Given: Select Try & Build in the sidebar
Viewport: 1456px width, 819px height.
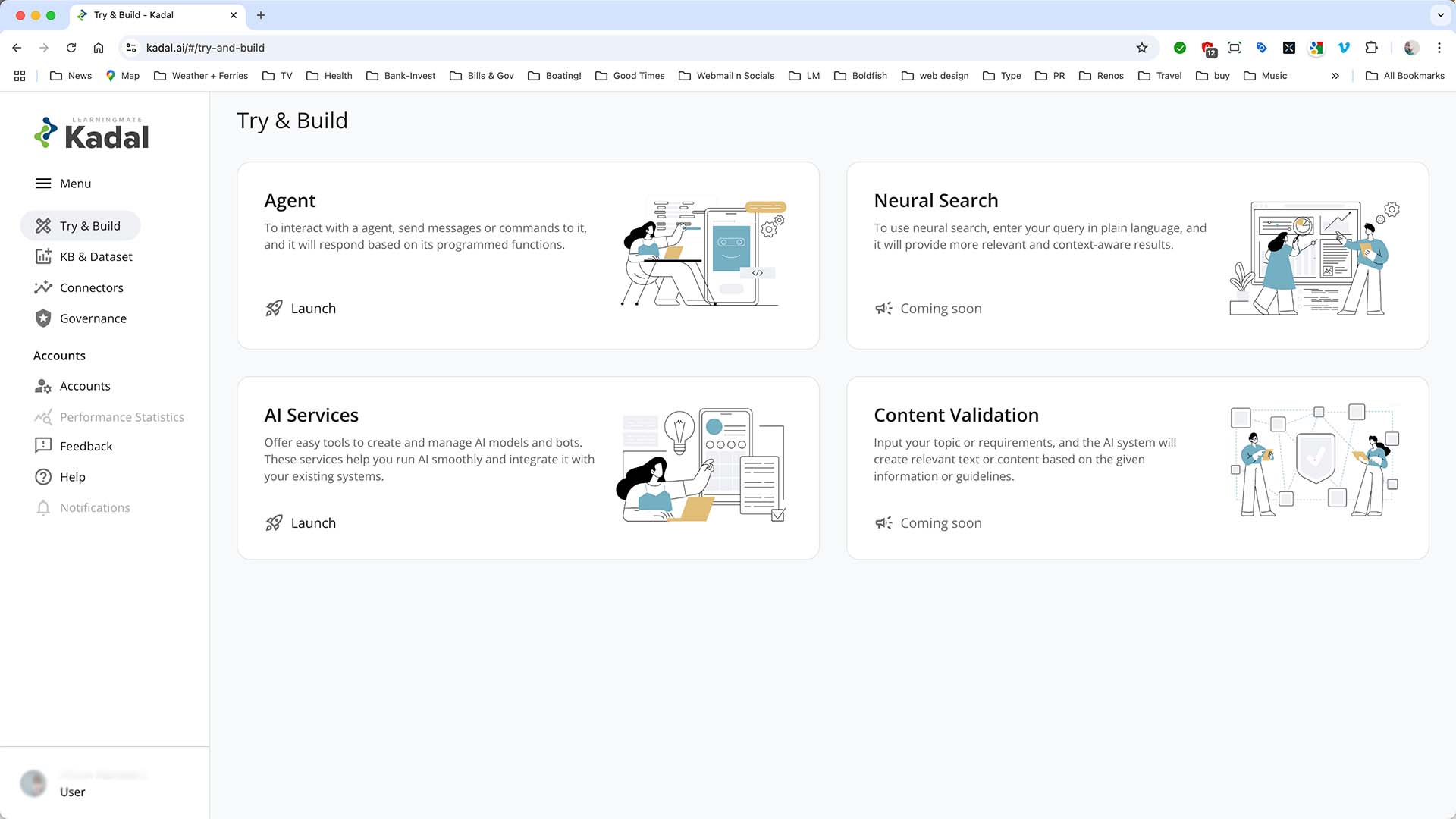Looking at the screenshot, I should click(89, 226).
